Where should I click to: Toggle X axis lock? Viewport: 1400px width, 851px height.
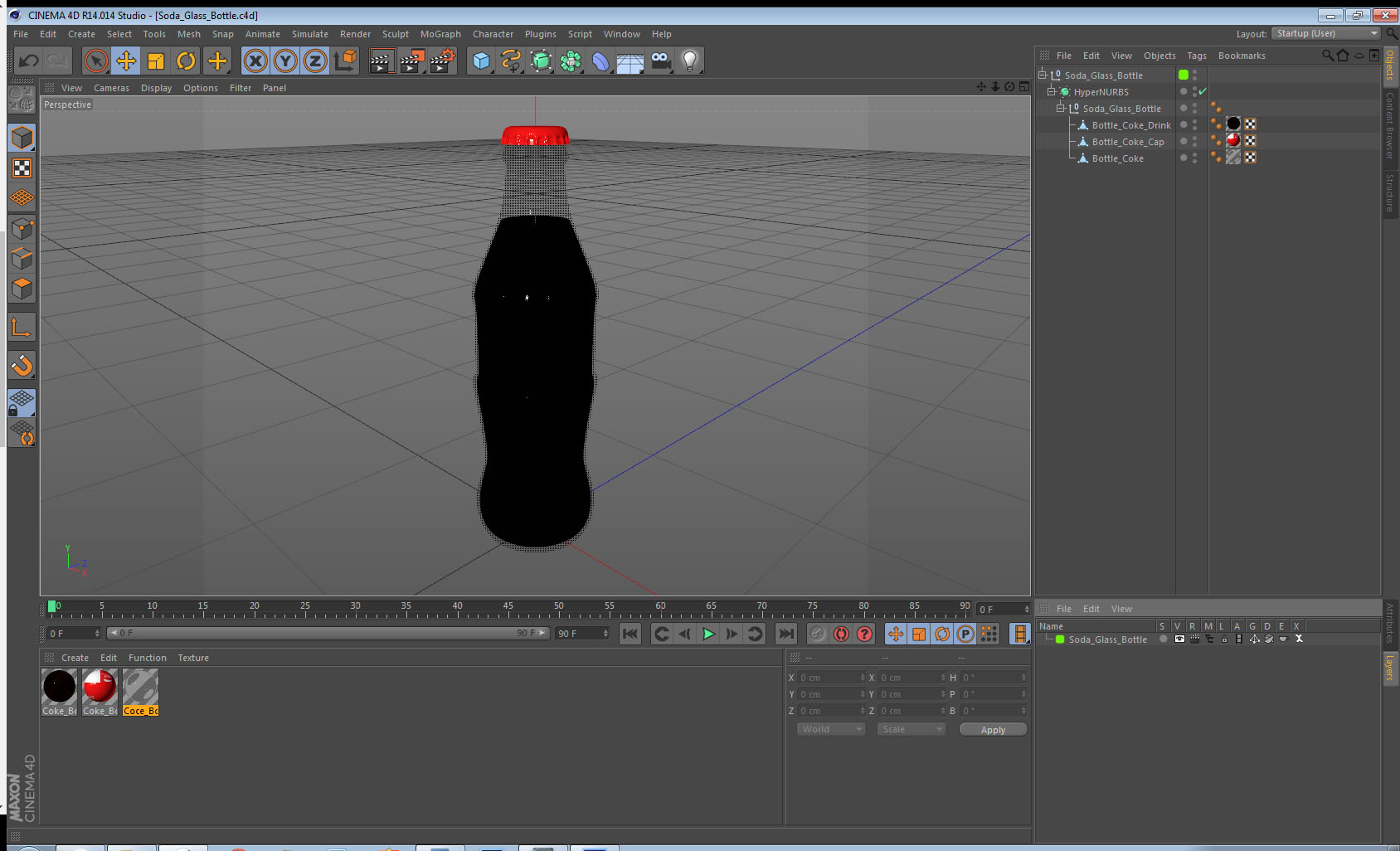click(255, 61)
